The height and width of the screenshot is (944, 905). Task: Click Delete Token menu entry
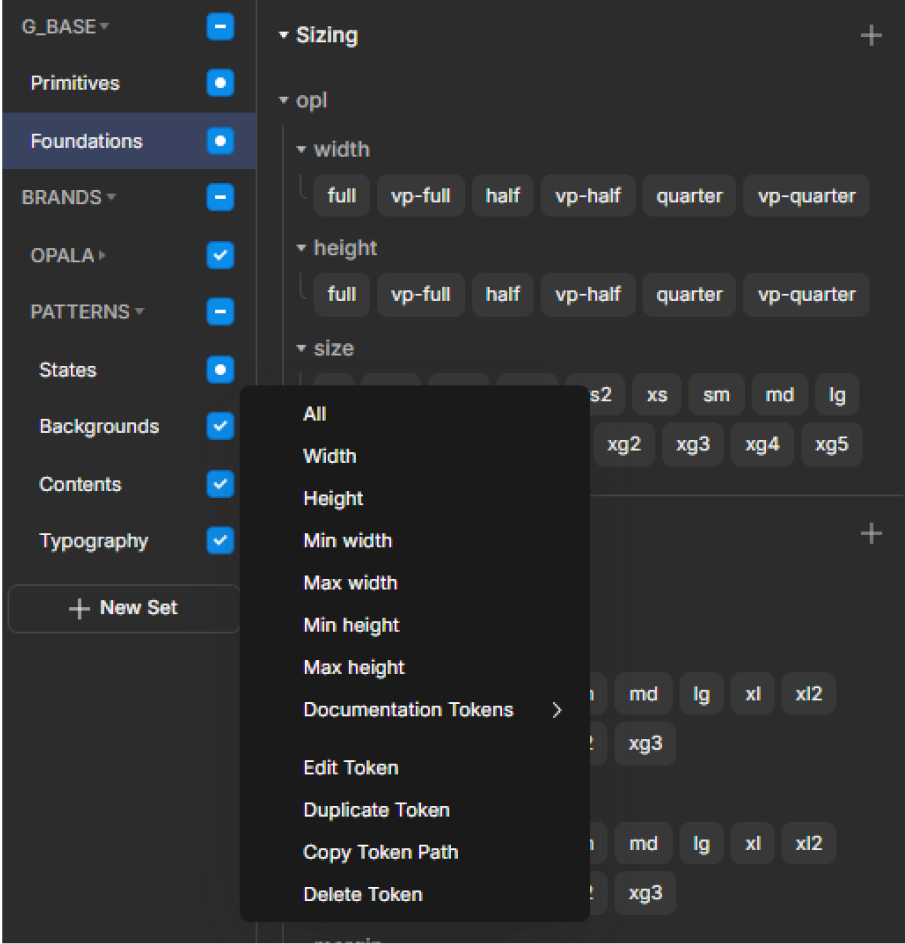pos(362,895)
